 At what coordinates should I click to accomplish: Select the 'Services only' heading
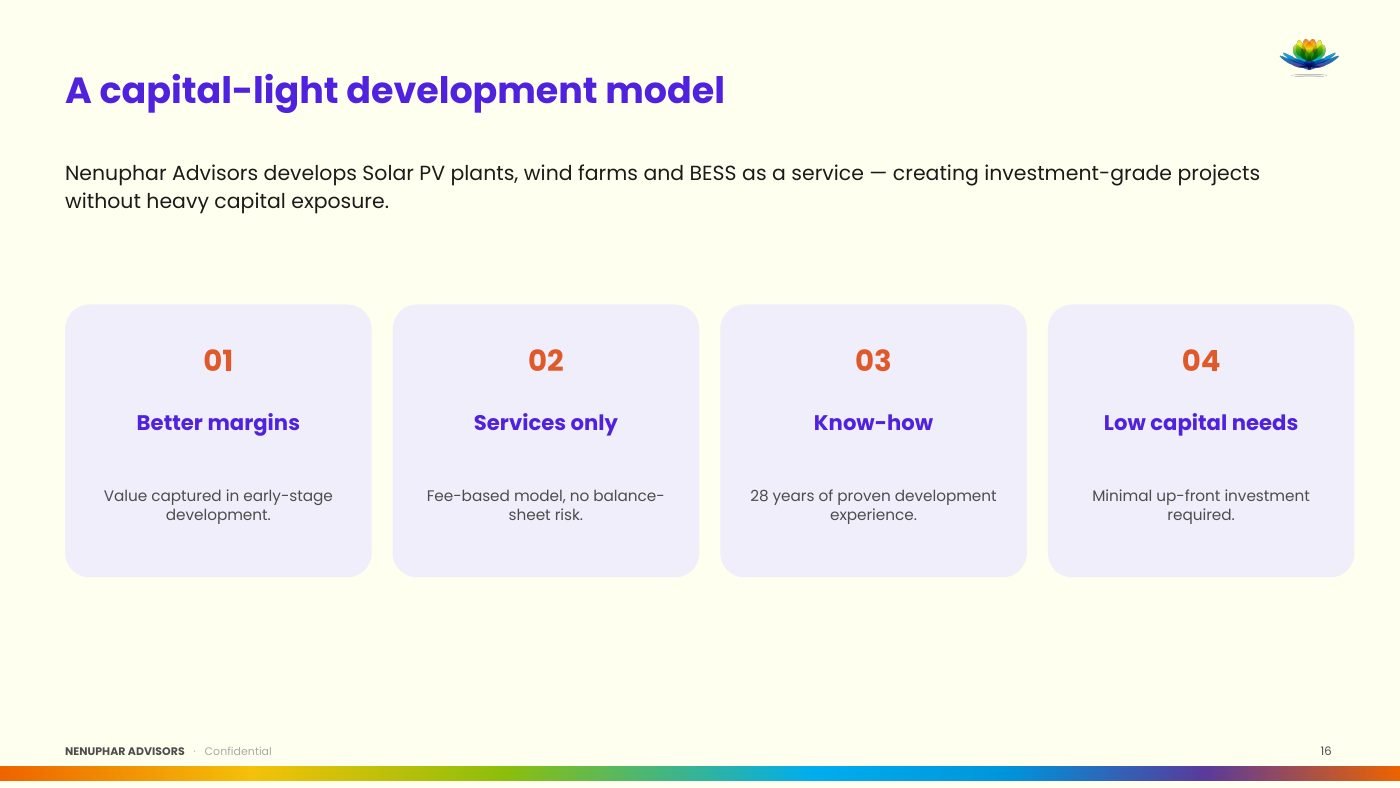point(546,423)
